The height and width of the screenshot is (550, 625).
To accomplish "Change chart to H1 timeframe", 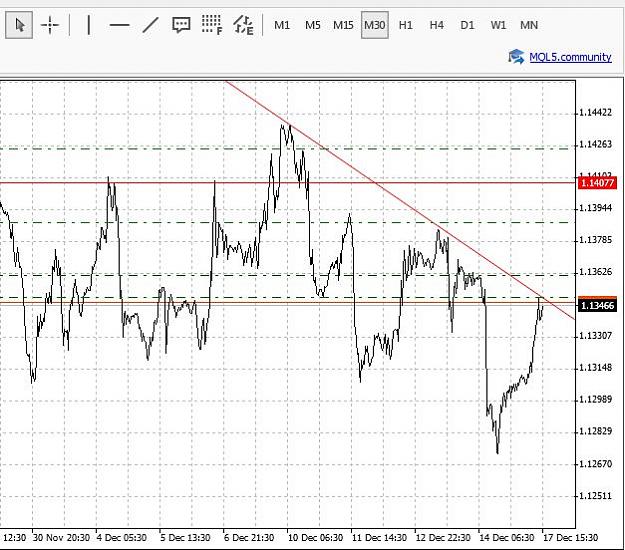I will [405, 26].
